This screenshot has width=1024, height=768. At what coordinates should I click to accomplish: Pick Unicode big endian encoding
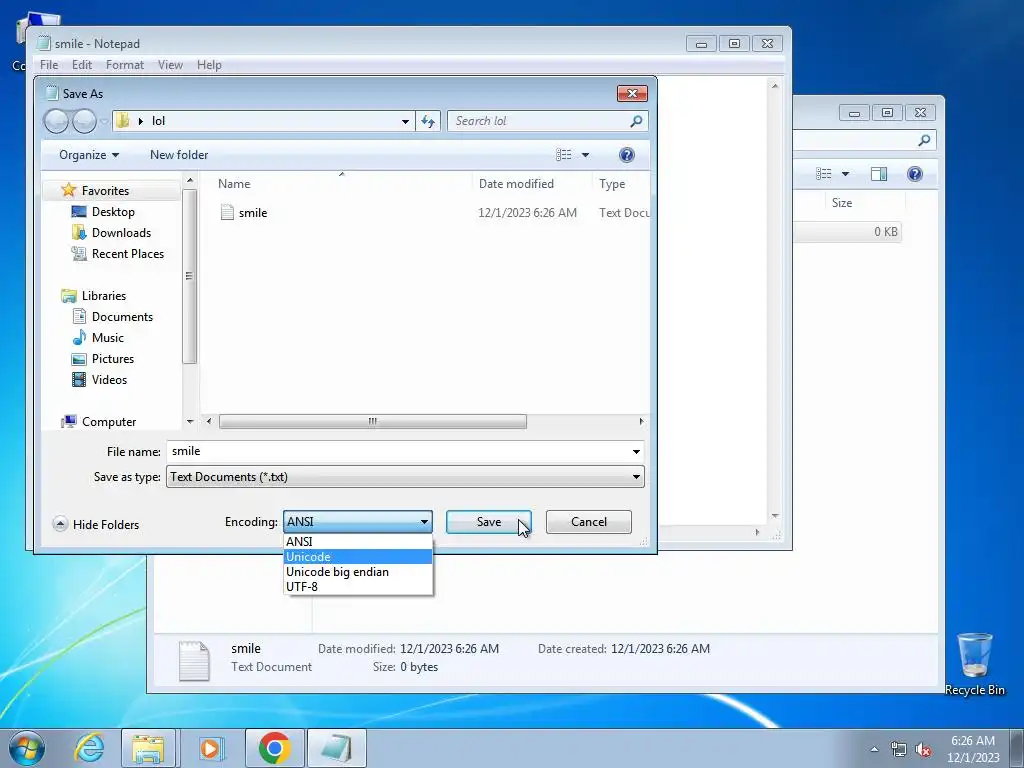(358, 571)
